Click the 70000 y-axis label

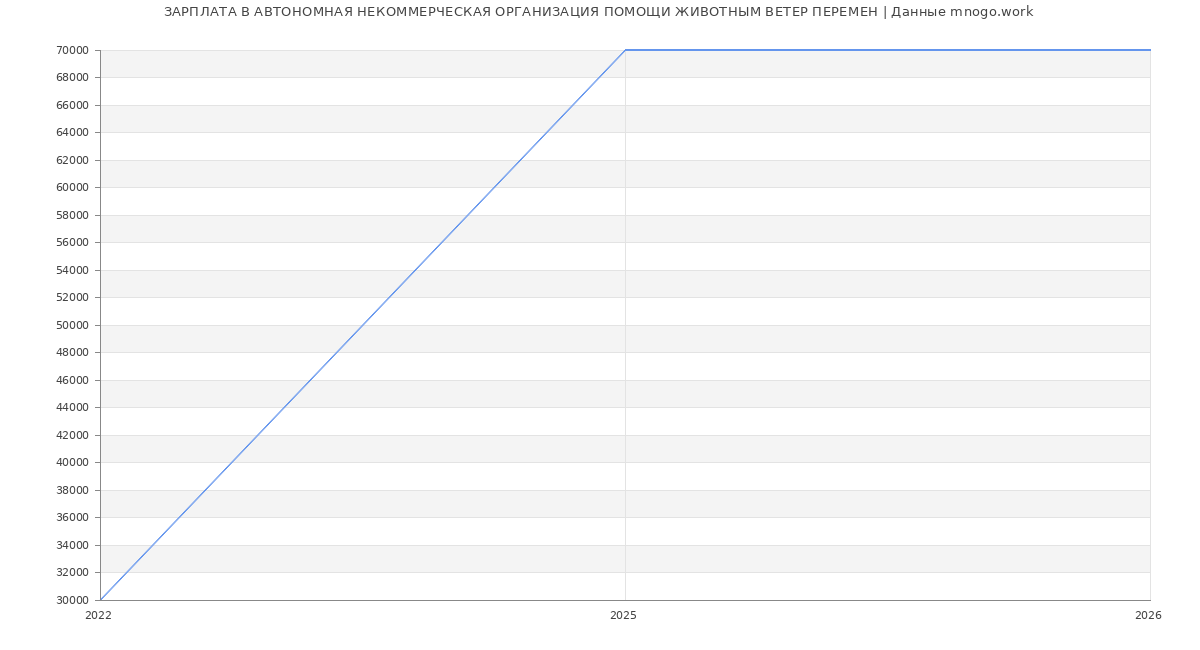click(x=73, y=50)
